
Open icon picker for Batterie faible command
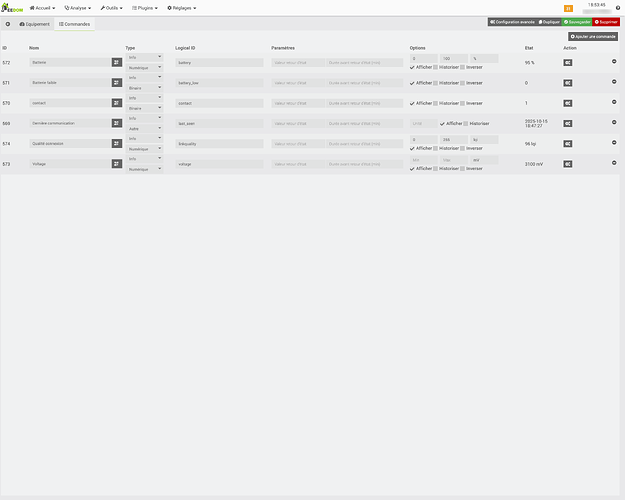(x=117, y=83)
